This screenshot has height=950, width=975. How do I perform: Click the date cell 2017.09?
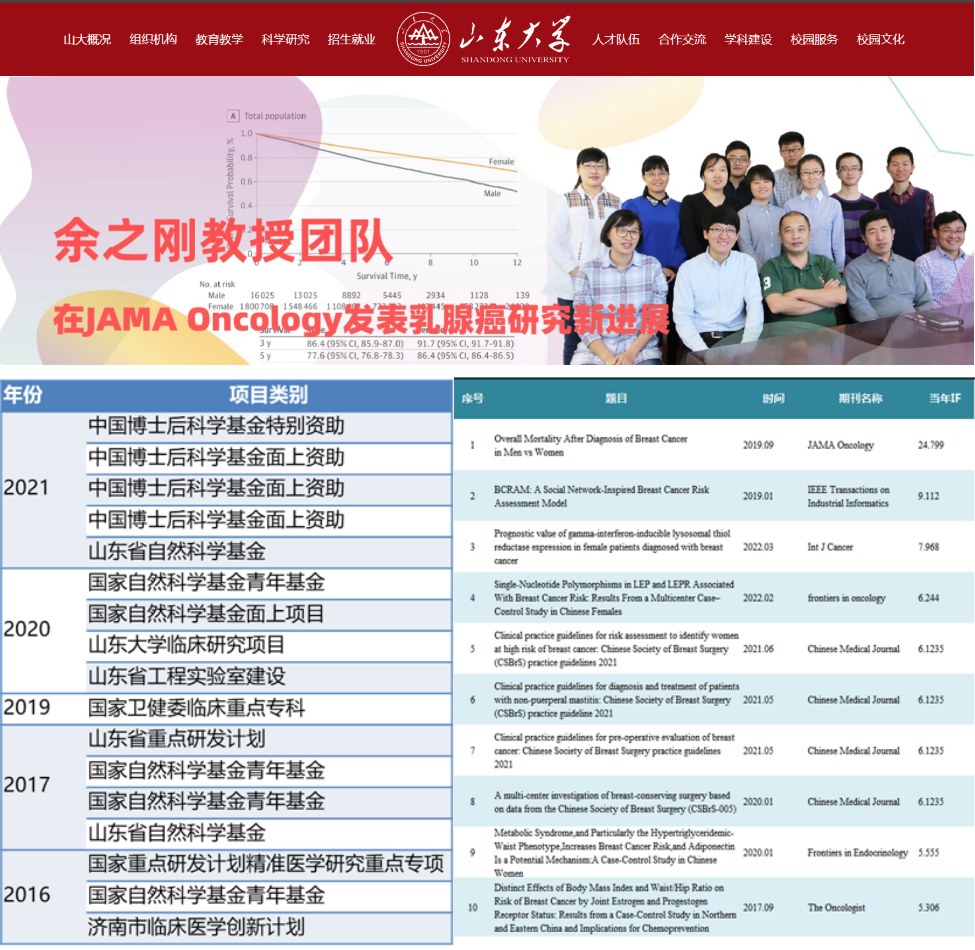(x=758, y=908)
